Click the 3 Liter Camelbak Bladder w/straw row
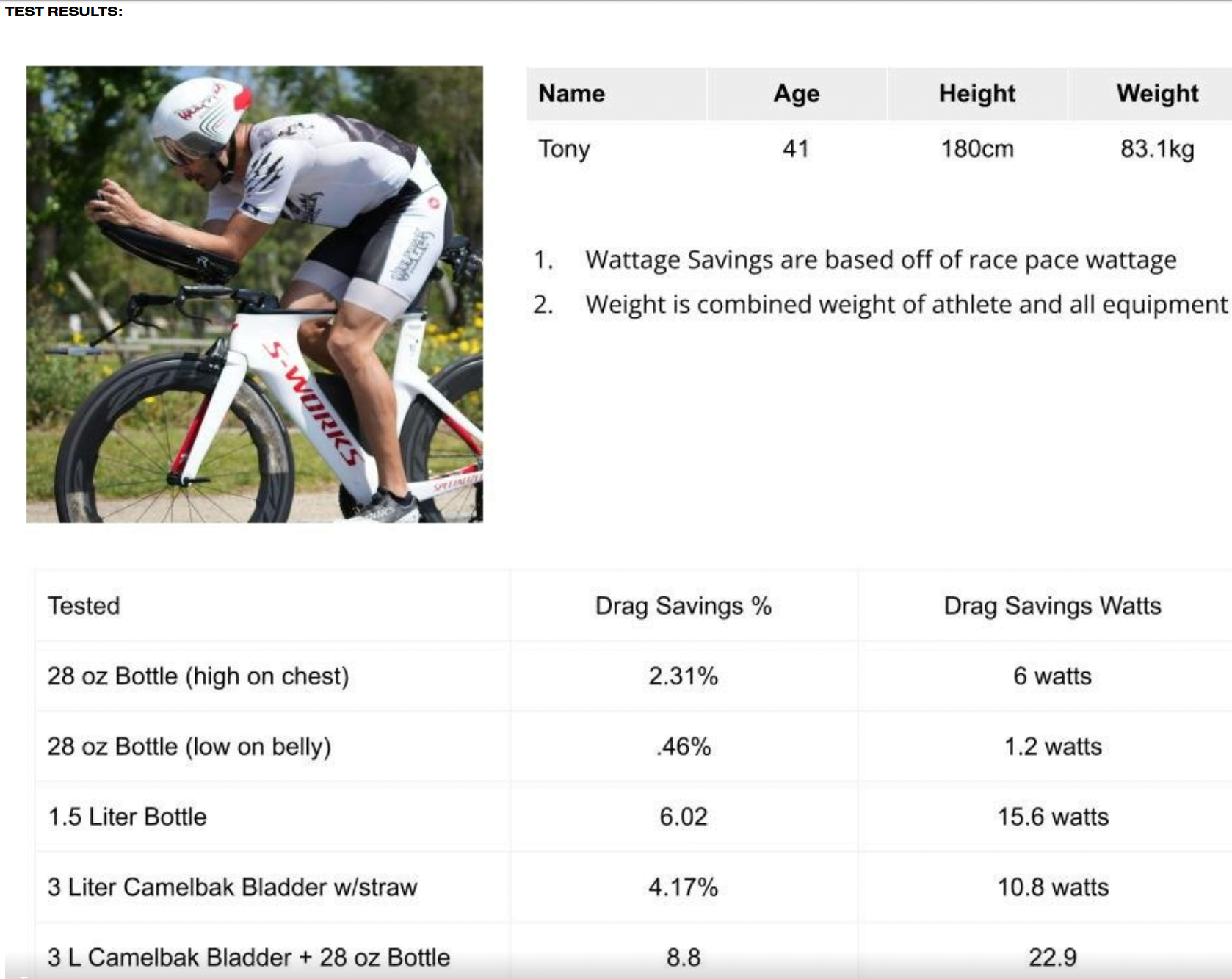 click(x=633, y=887)
